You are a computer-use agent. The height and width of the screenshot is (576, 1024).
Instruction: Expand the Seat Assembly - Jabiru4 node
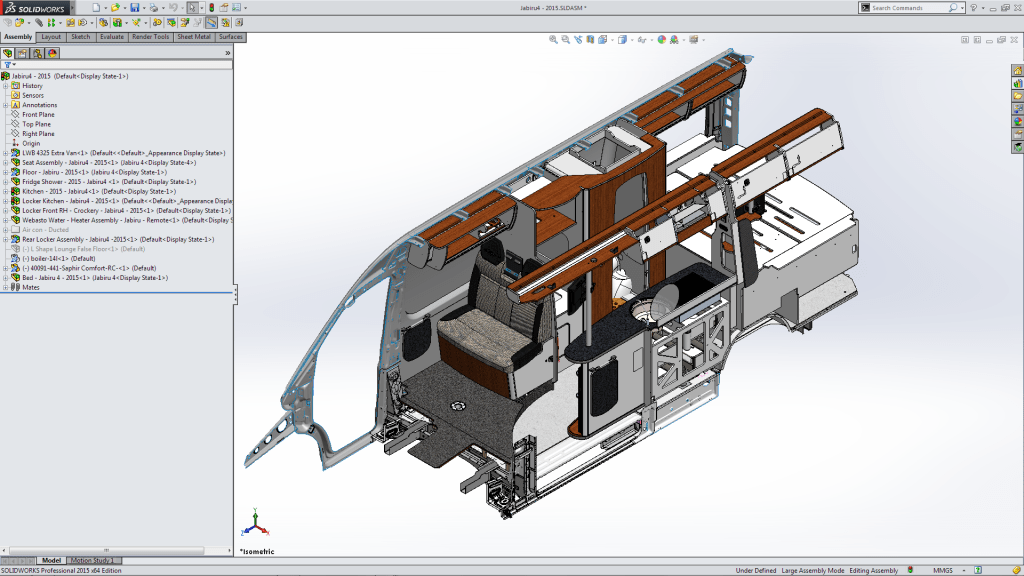(x=5, y=162)
